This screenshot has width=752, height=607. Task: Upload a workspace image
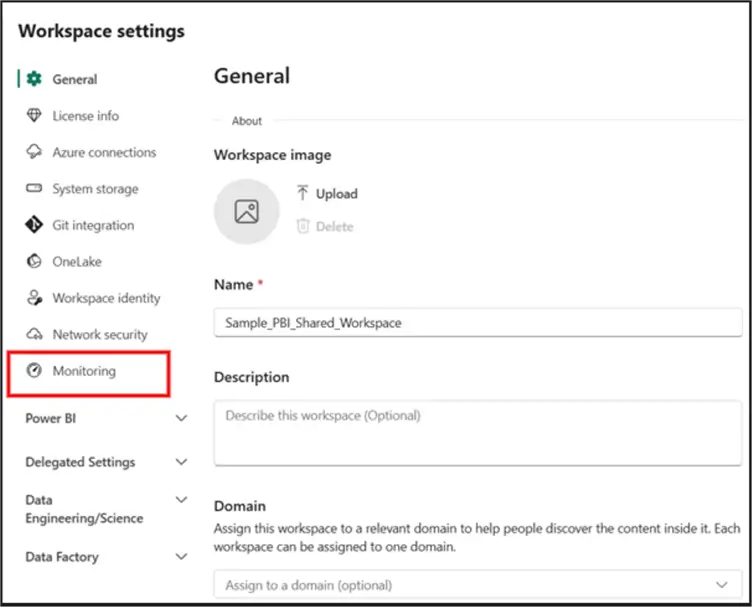(327, 194)
